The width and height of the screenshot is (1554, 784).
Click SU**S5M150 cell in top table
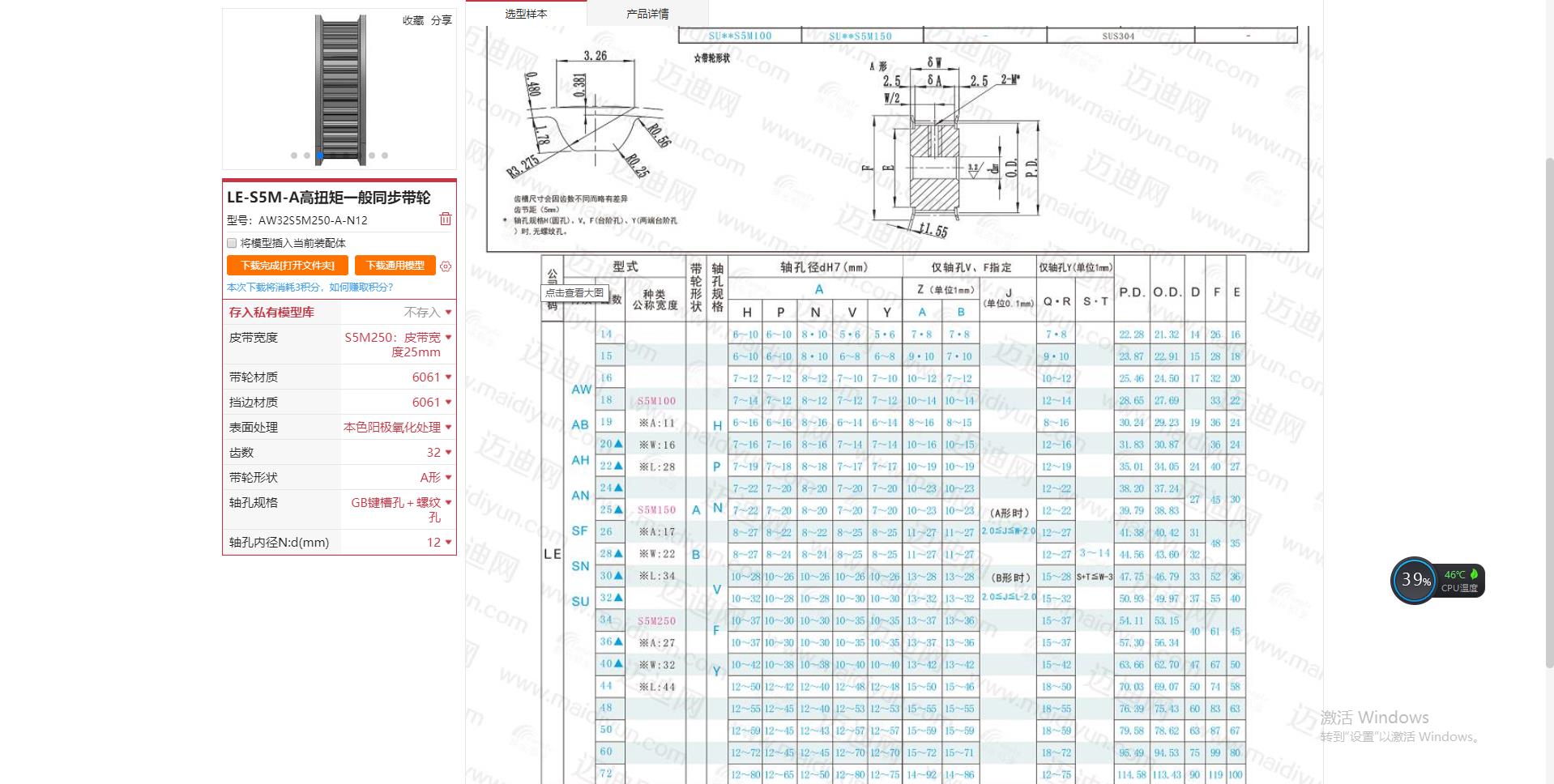pyautogui.click(x=860, y=36)
